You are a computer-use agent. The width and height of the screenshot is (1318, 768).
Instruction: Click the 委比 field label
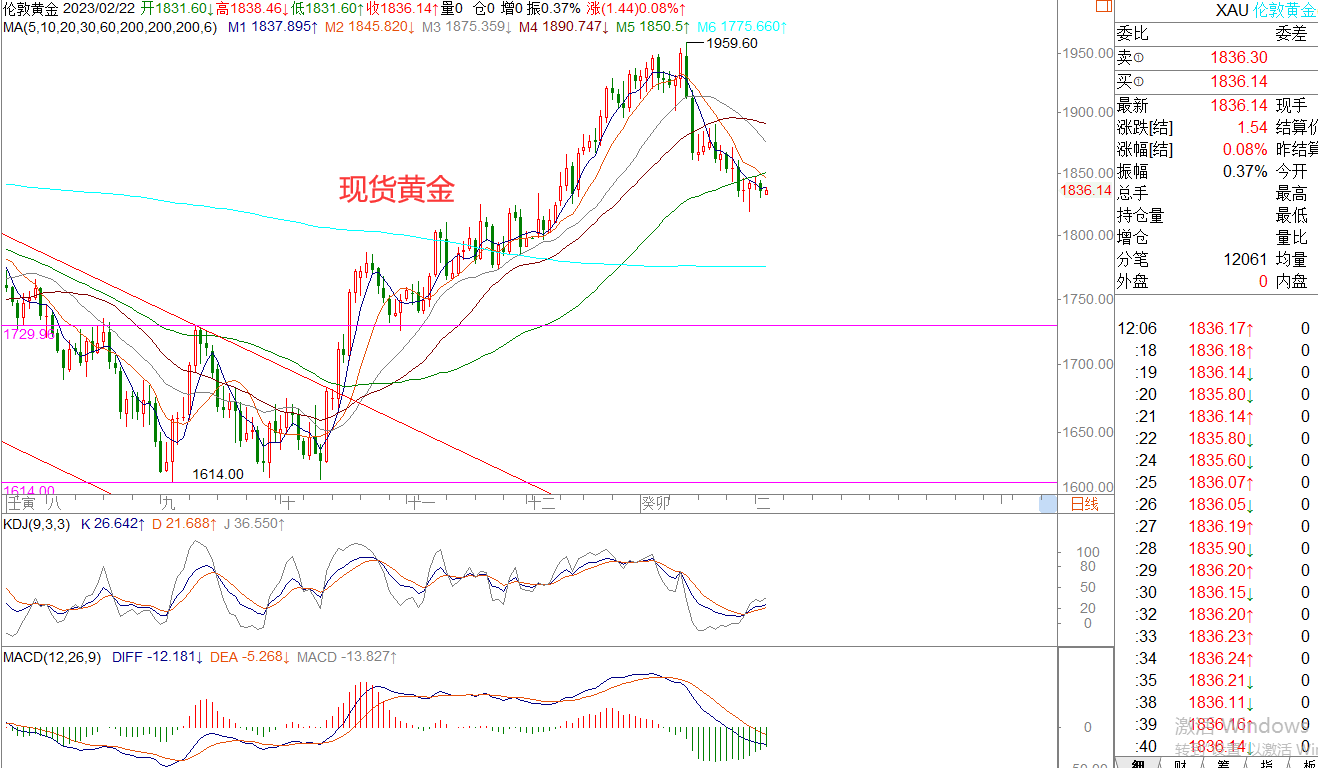(1133, 33)
